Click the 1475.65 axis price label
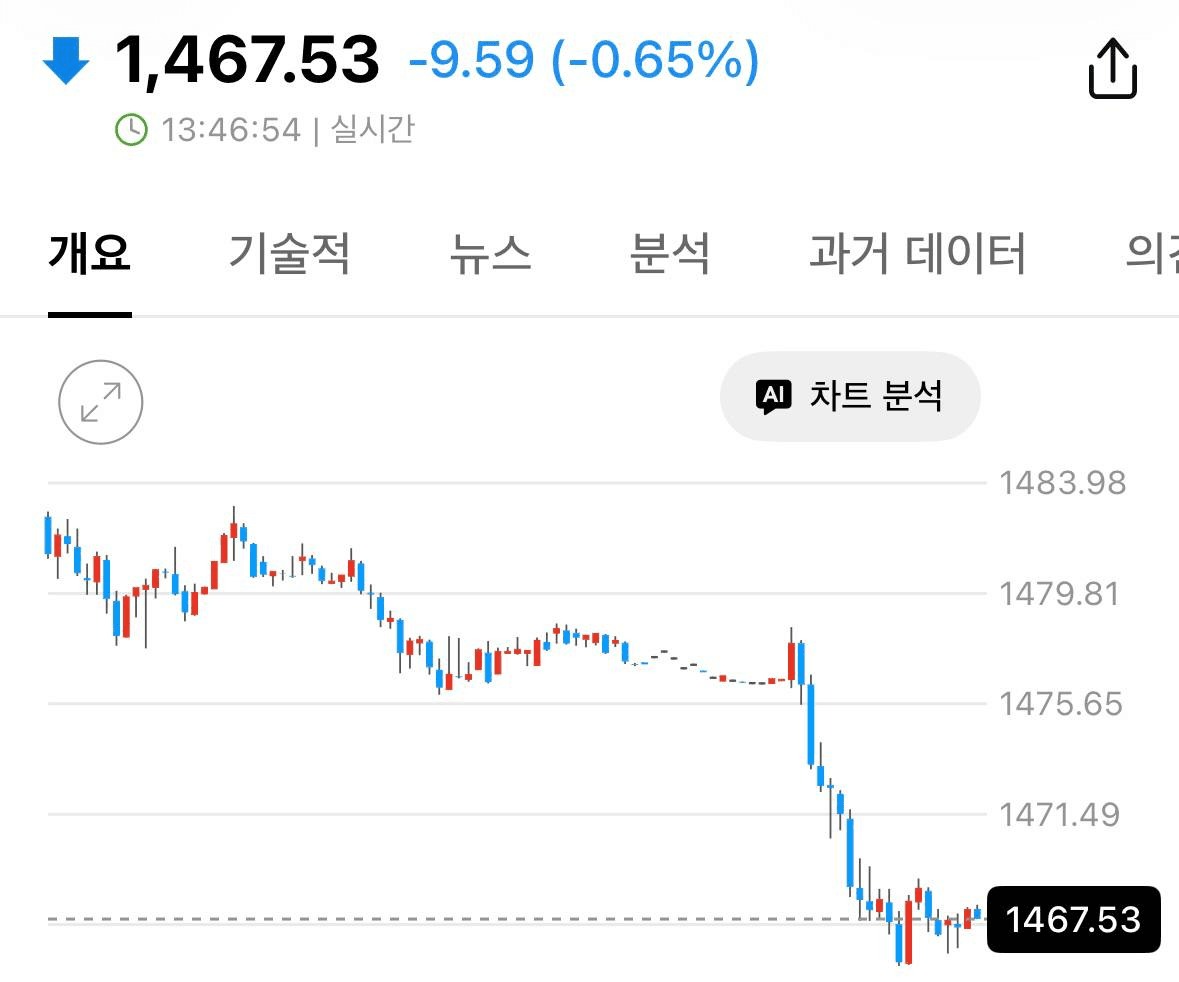This screenshot has width=1179, height=982. click(x=1060, y=705)
